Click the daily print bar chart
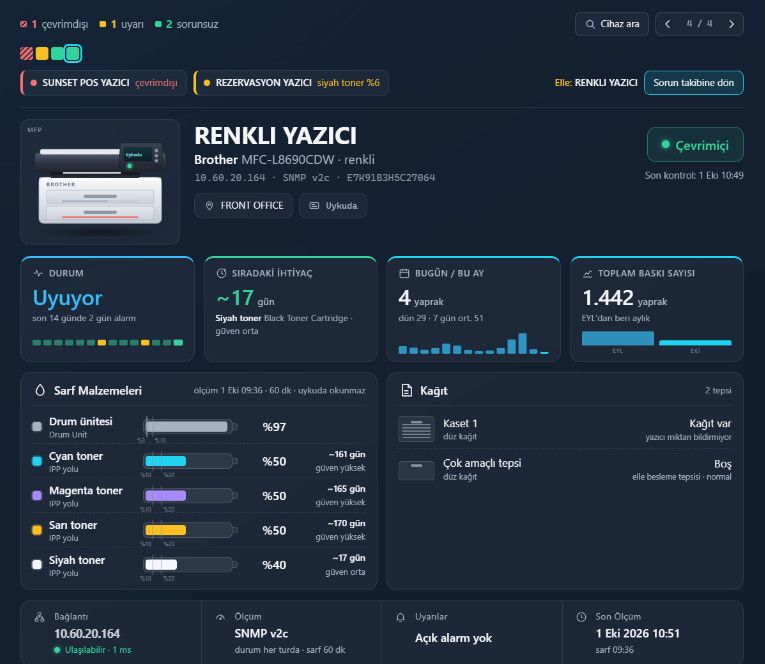This screenshot has width=765, height=664. (474, 343)
